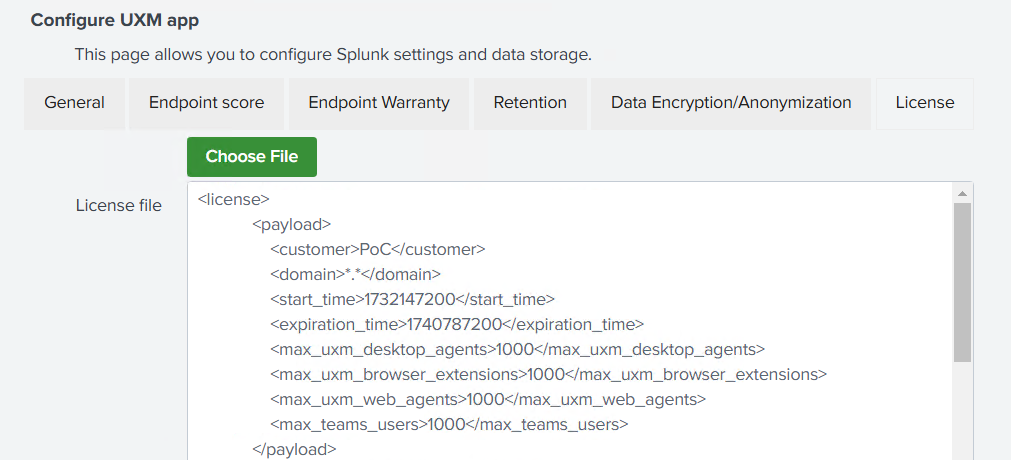Viewport: 1011px width, 460px height.
Task: Place cursor on max_uxm_web_agents line
Action: tap(487, 399)
